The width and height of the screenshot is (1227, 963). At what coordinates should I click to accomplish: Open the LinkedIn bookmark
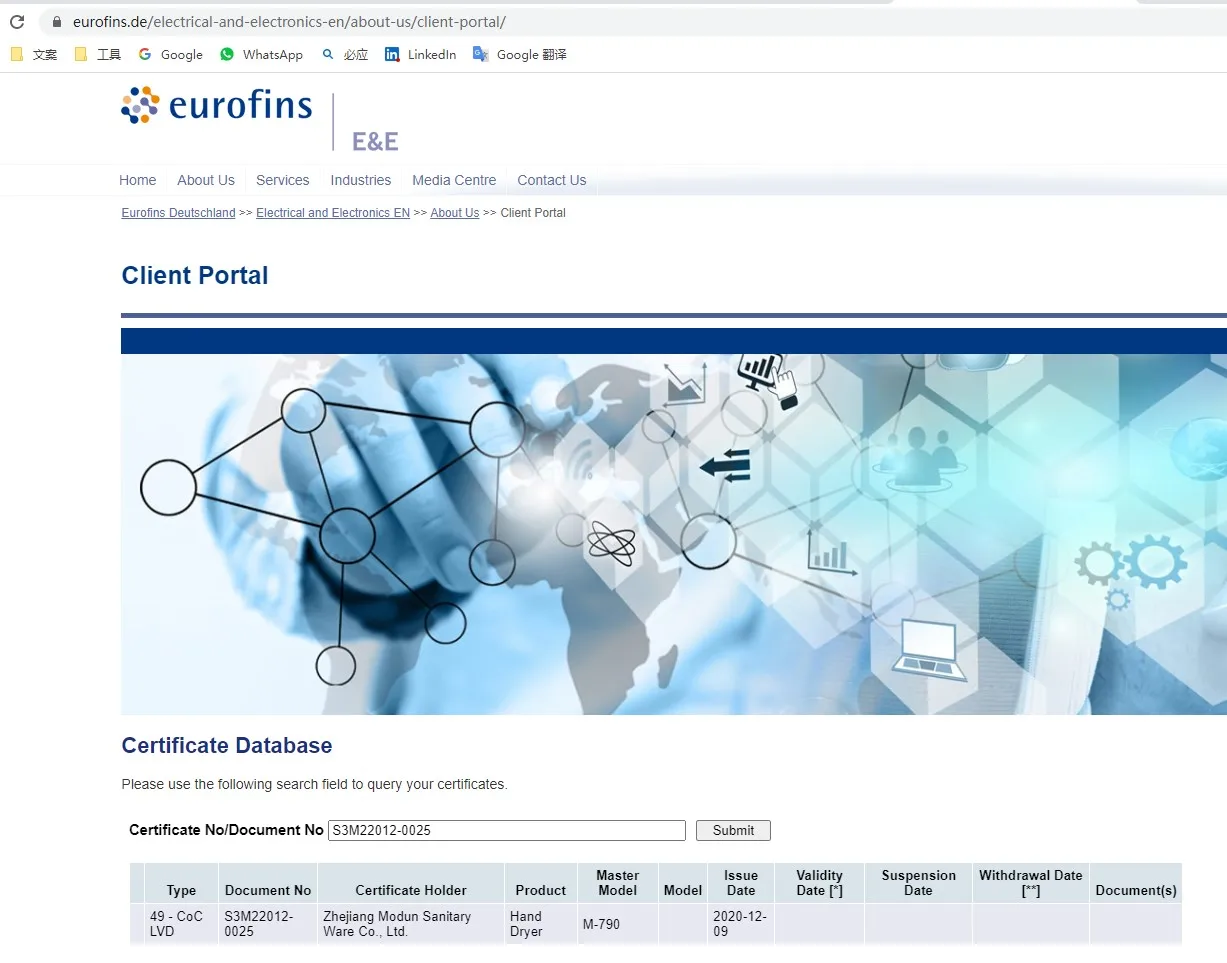pyautogui.click(x=421, y=55)
